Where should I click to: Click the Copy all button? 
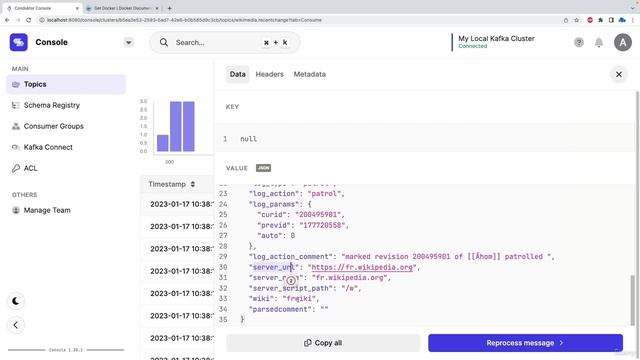tap(323, 343)
